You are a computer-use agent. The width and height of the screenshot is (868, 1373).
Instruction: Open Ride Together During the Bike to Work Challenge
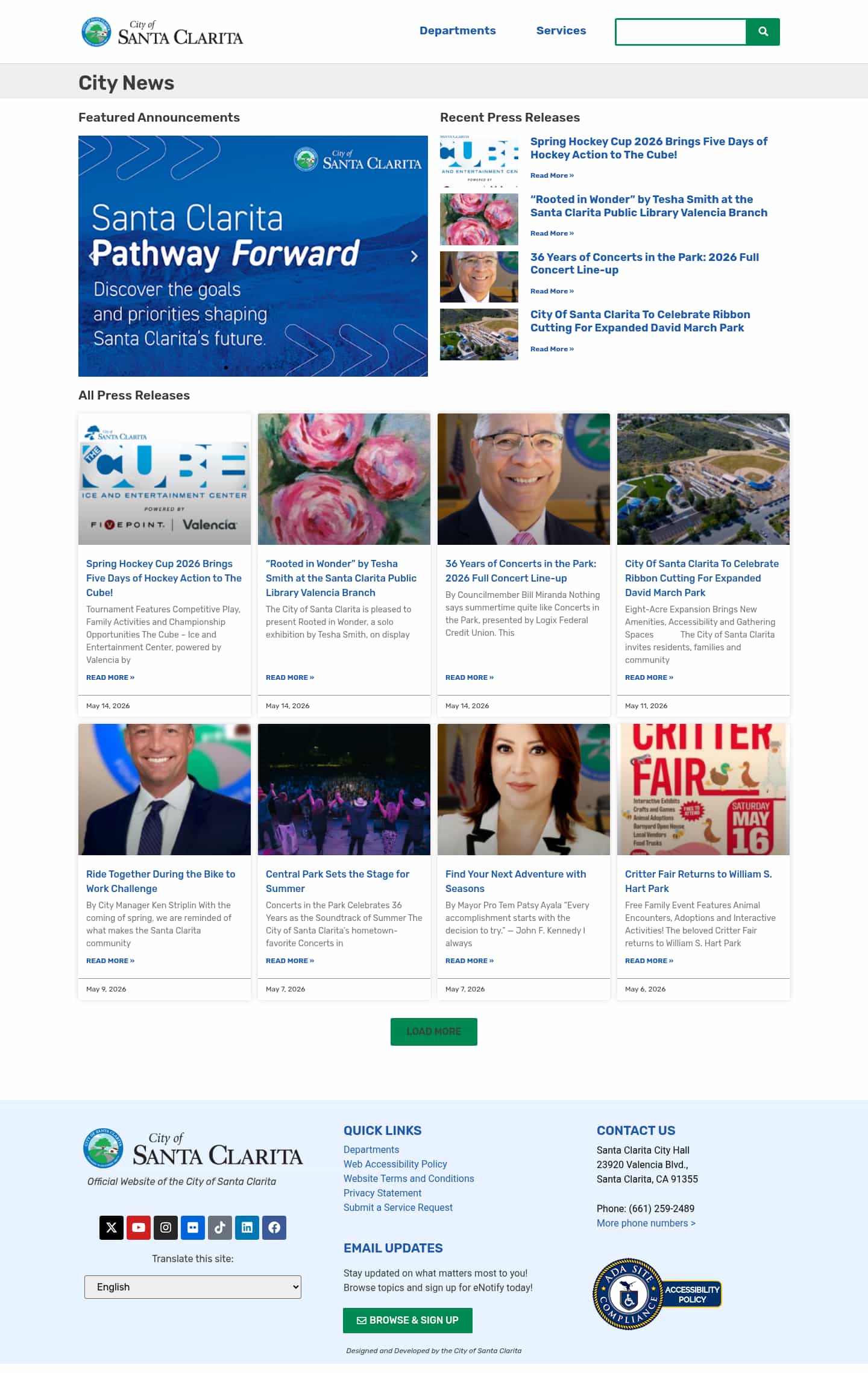[x=161, y=881]
